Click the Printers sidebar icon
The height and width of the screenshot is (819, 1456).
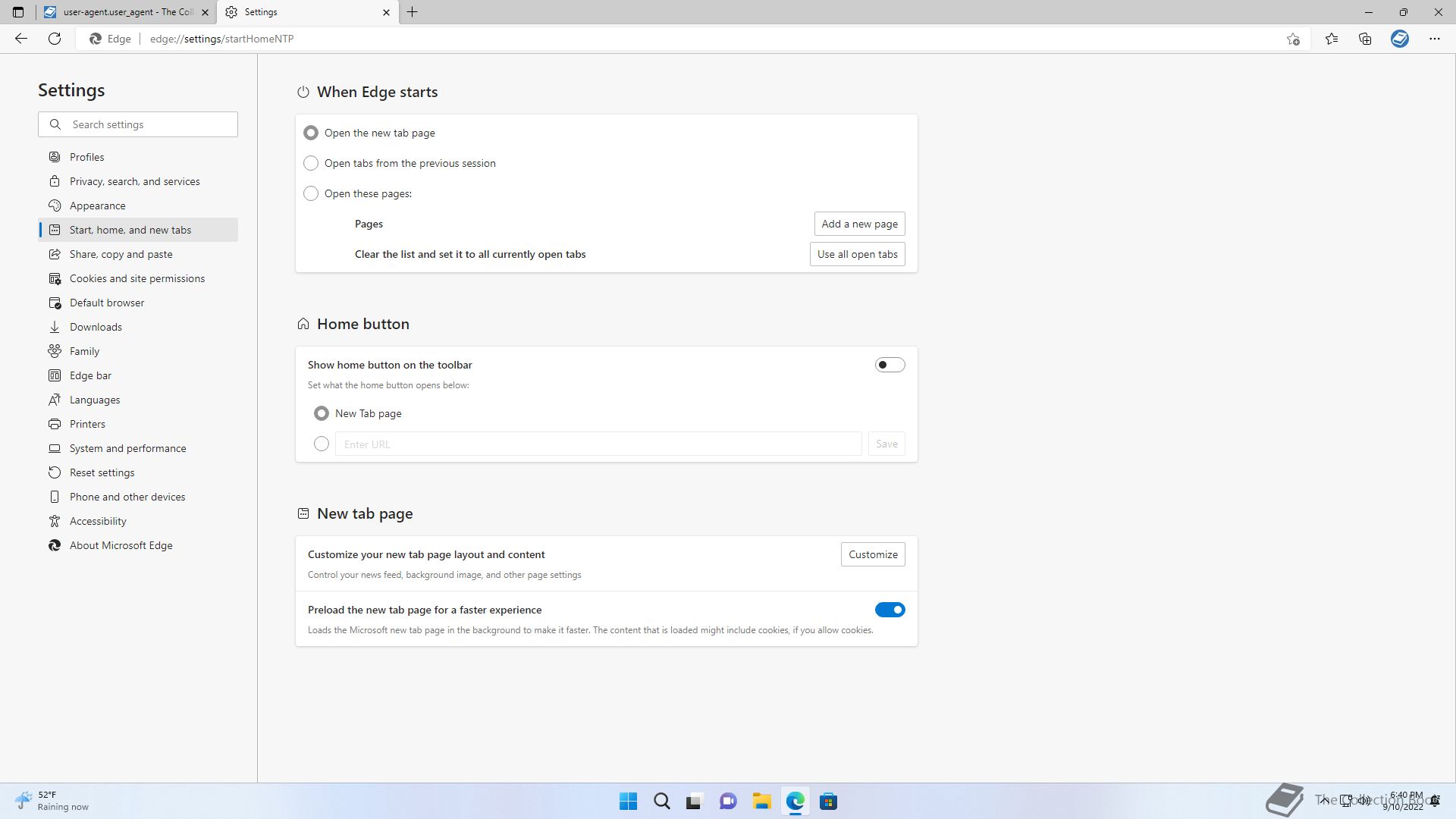(55, 424)
